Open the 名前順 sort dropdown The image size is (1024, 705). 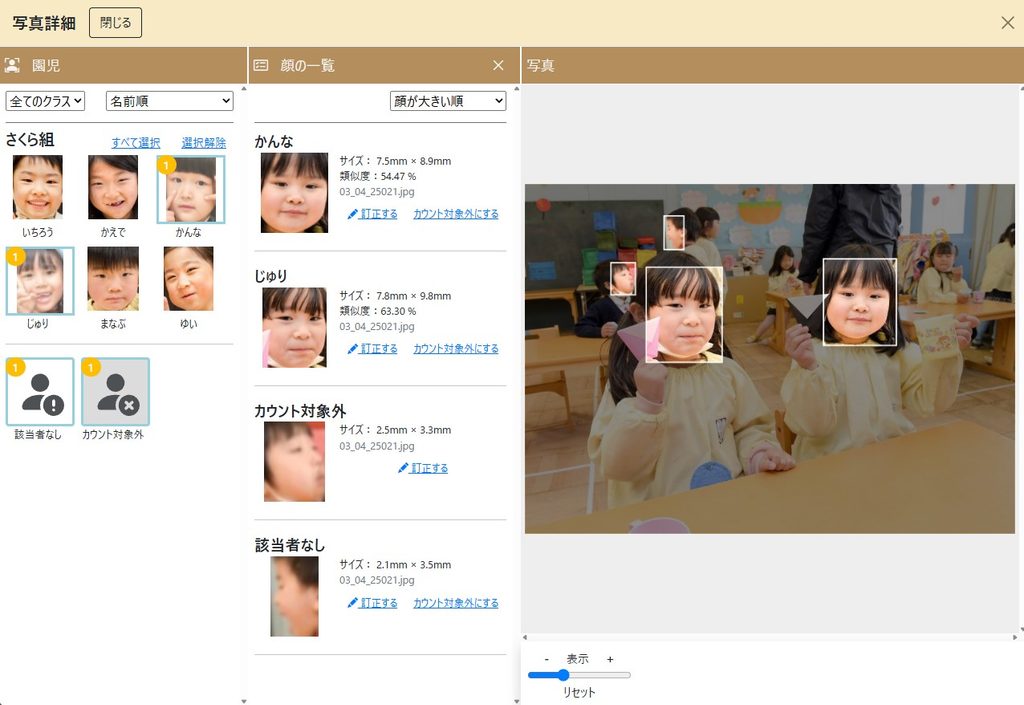pyautogui.click(x=169, y=101)
